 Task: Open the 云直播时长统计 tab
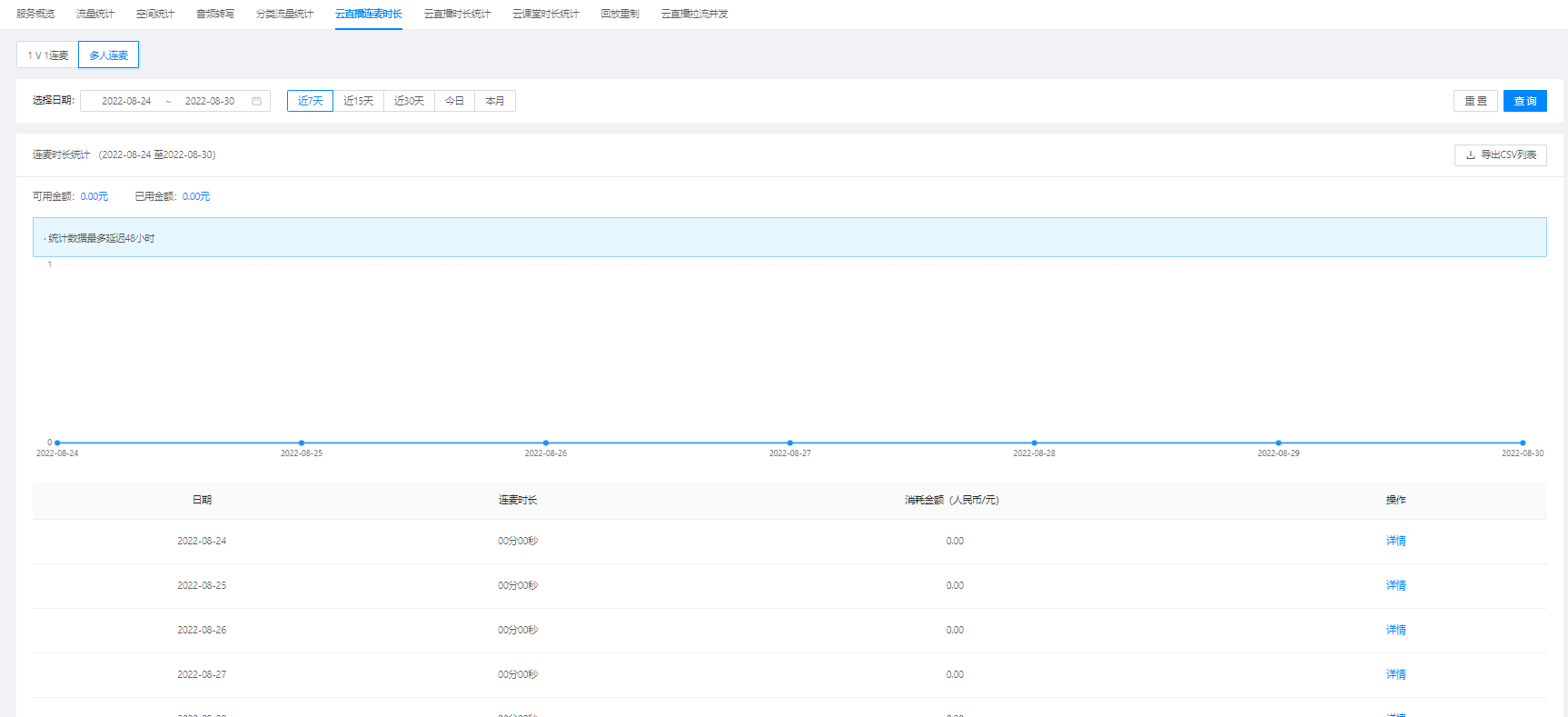(x=457, y=14)
